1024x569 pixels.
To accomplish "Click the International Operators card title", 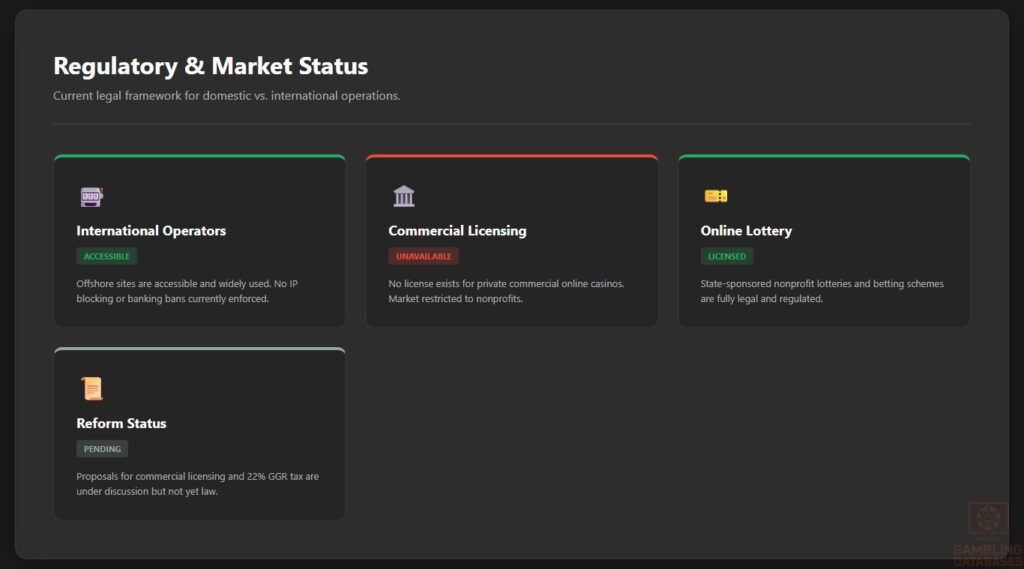I will click(x=151, y=231).
